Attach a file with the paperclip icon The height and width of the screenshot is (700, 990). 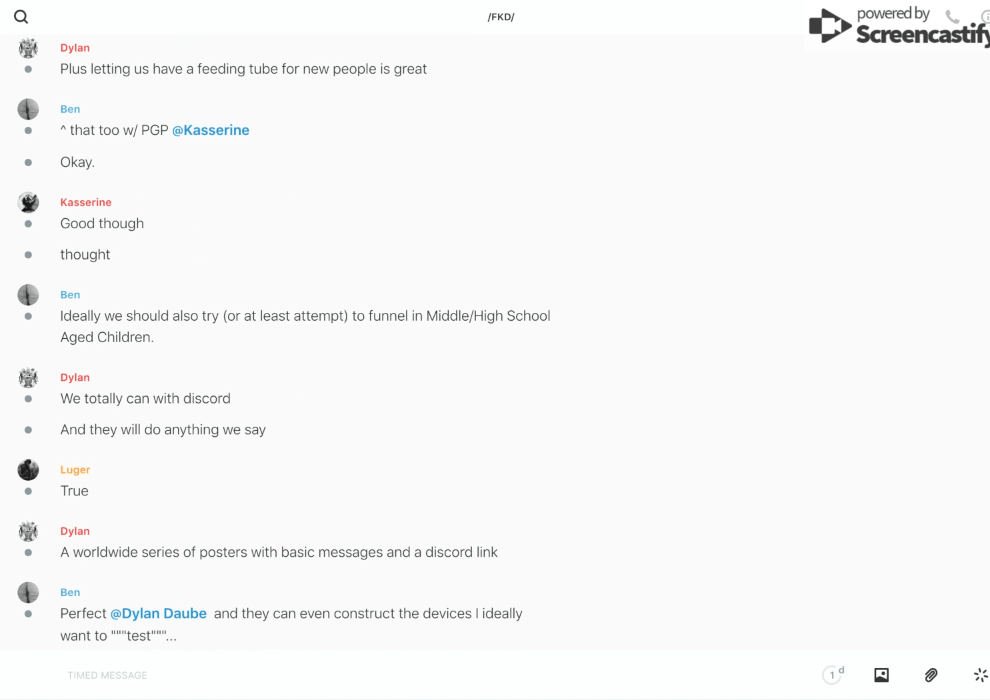[x=931, y=675]
